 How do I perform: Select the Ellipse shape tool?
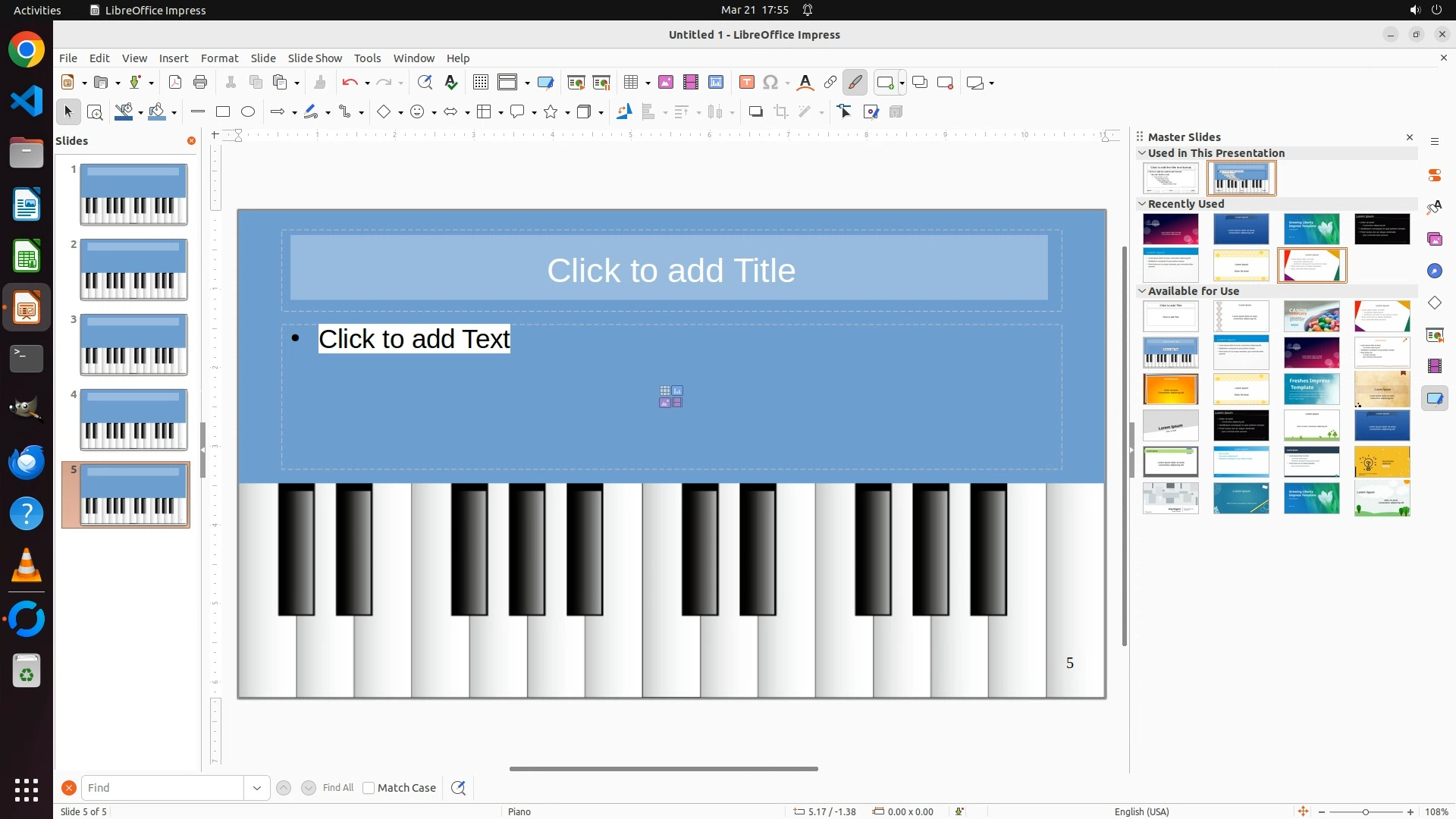pos(248,112)
